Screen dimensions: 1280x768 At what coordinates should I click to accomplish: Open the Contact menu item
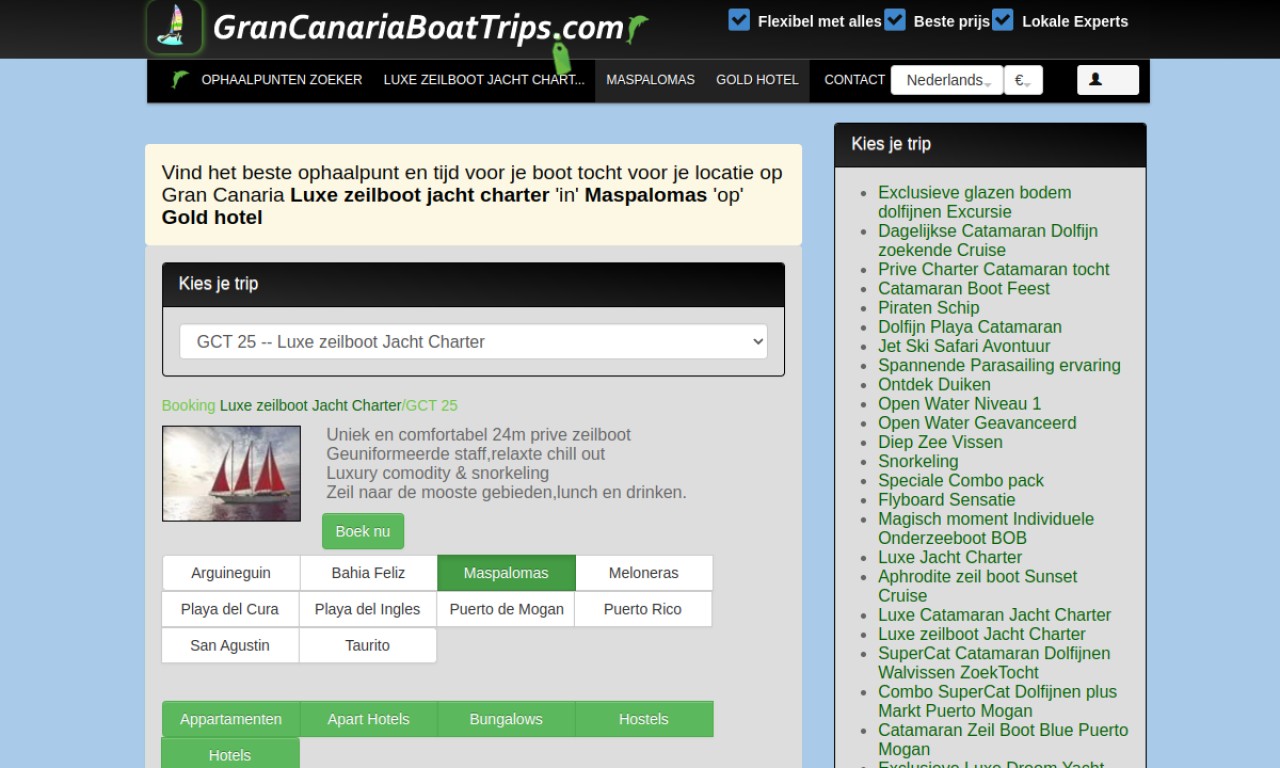click(854, 80)
